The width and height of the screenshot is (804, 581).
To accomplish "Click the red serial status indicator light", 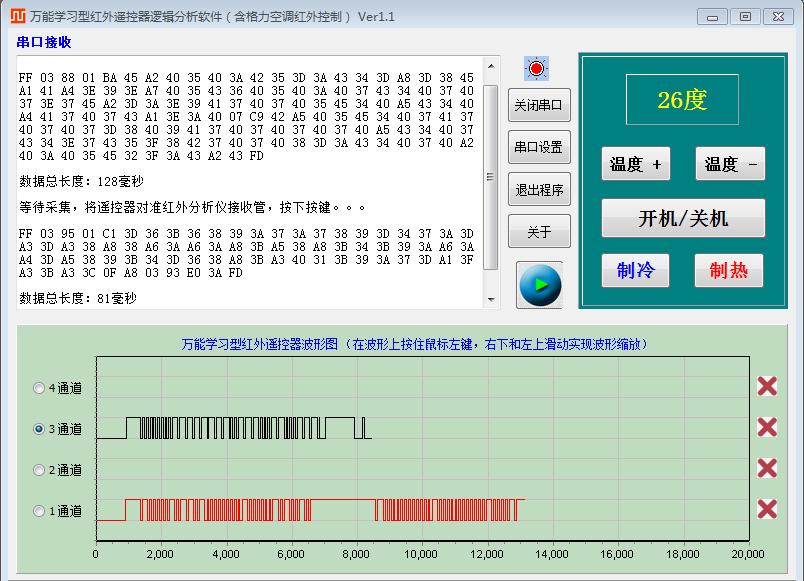I will 537,68.
